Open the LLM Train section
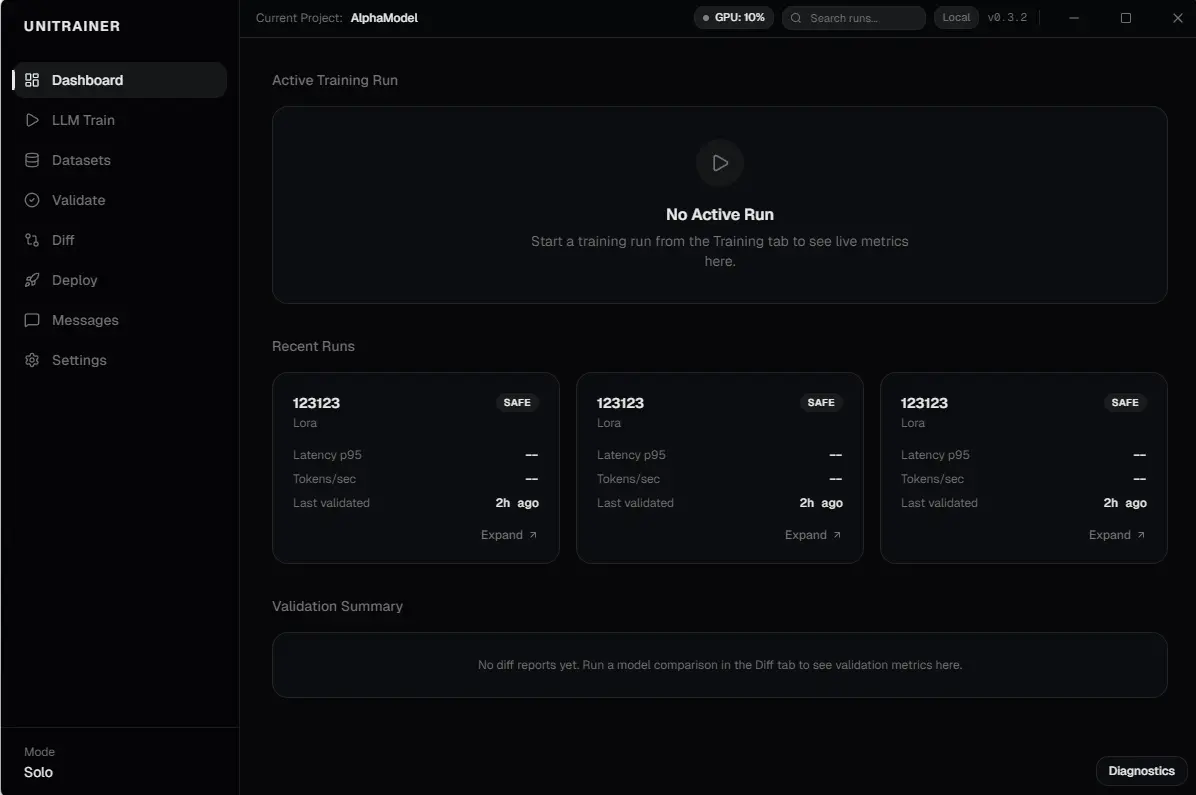 click(120, 120)
